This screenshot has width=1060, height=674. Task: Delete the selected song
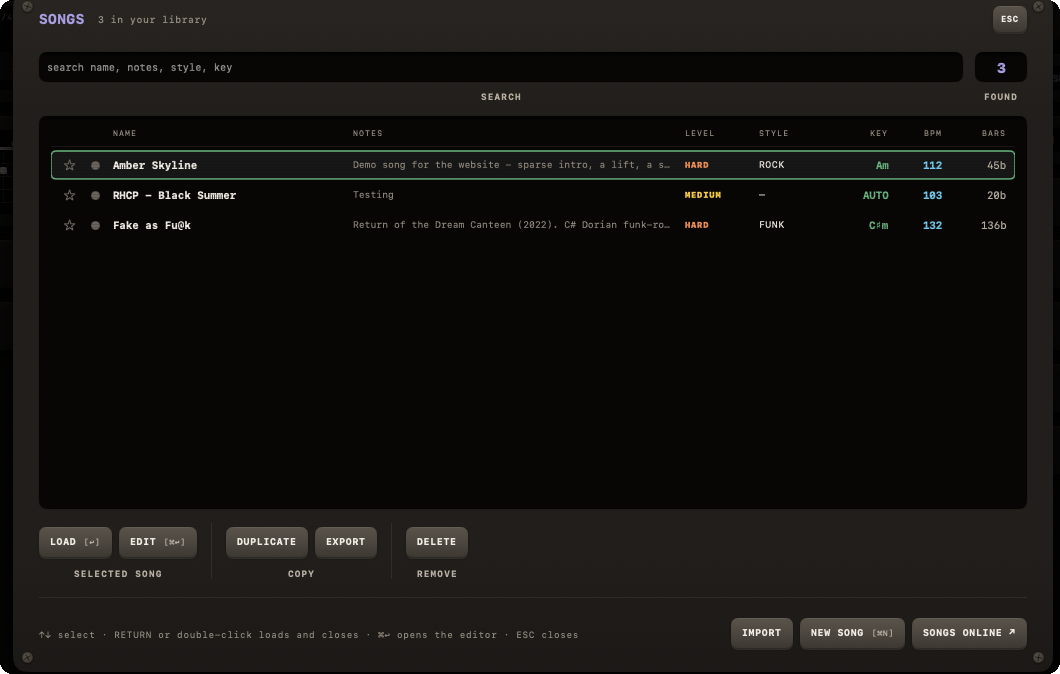click(x=436, y=542)
